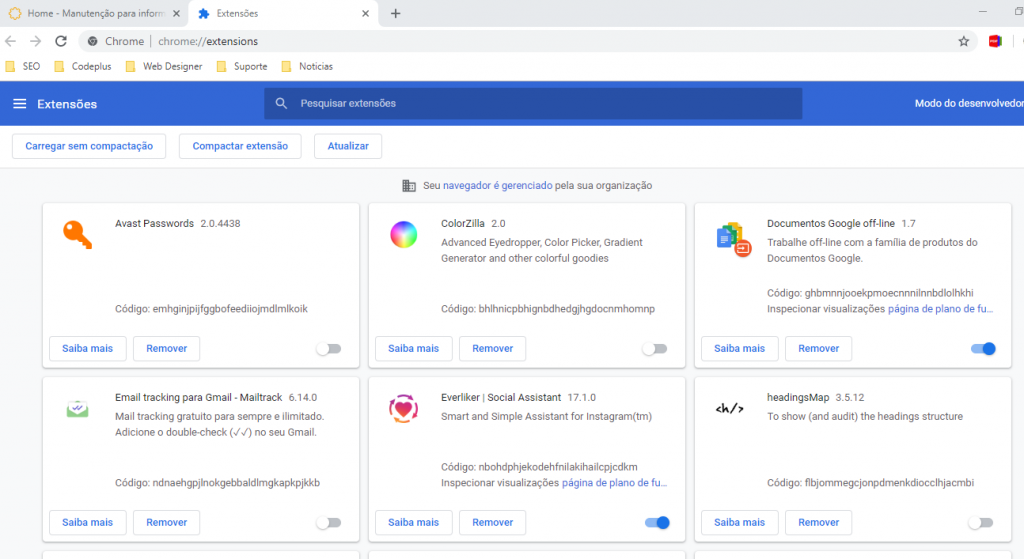Select the Extensões browser tab
Screen dimensions: 1024x559
point(284,13)
